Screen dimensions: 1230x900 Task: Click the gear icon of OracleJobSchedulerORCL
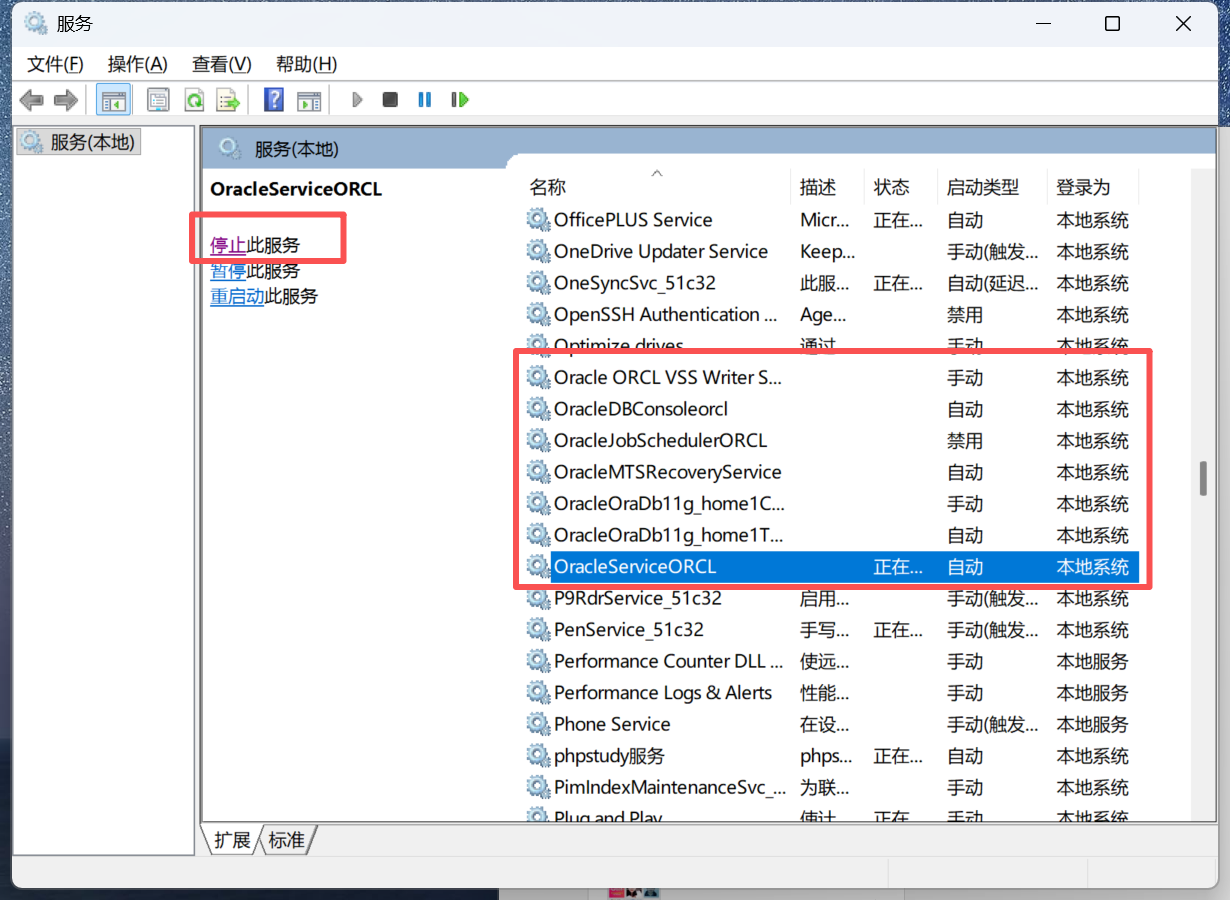(539, 440)
